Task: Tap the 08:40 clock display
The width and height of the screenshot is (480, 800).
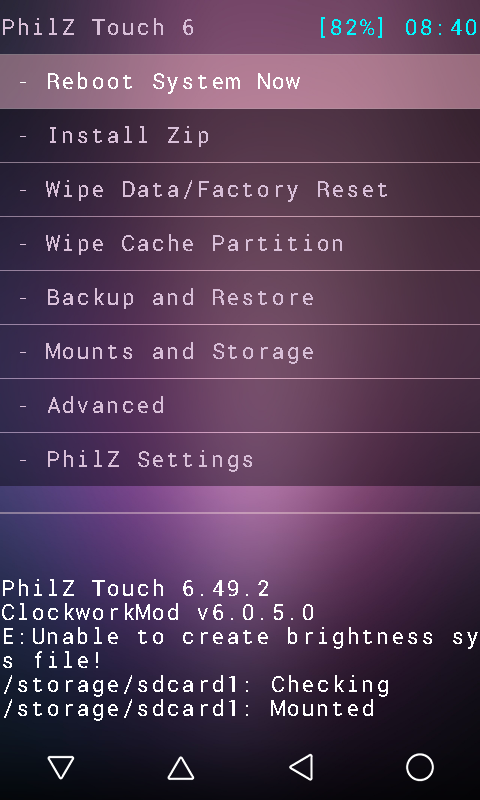Action: [441, 27]
